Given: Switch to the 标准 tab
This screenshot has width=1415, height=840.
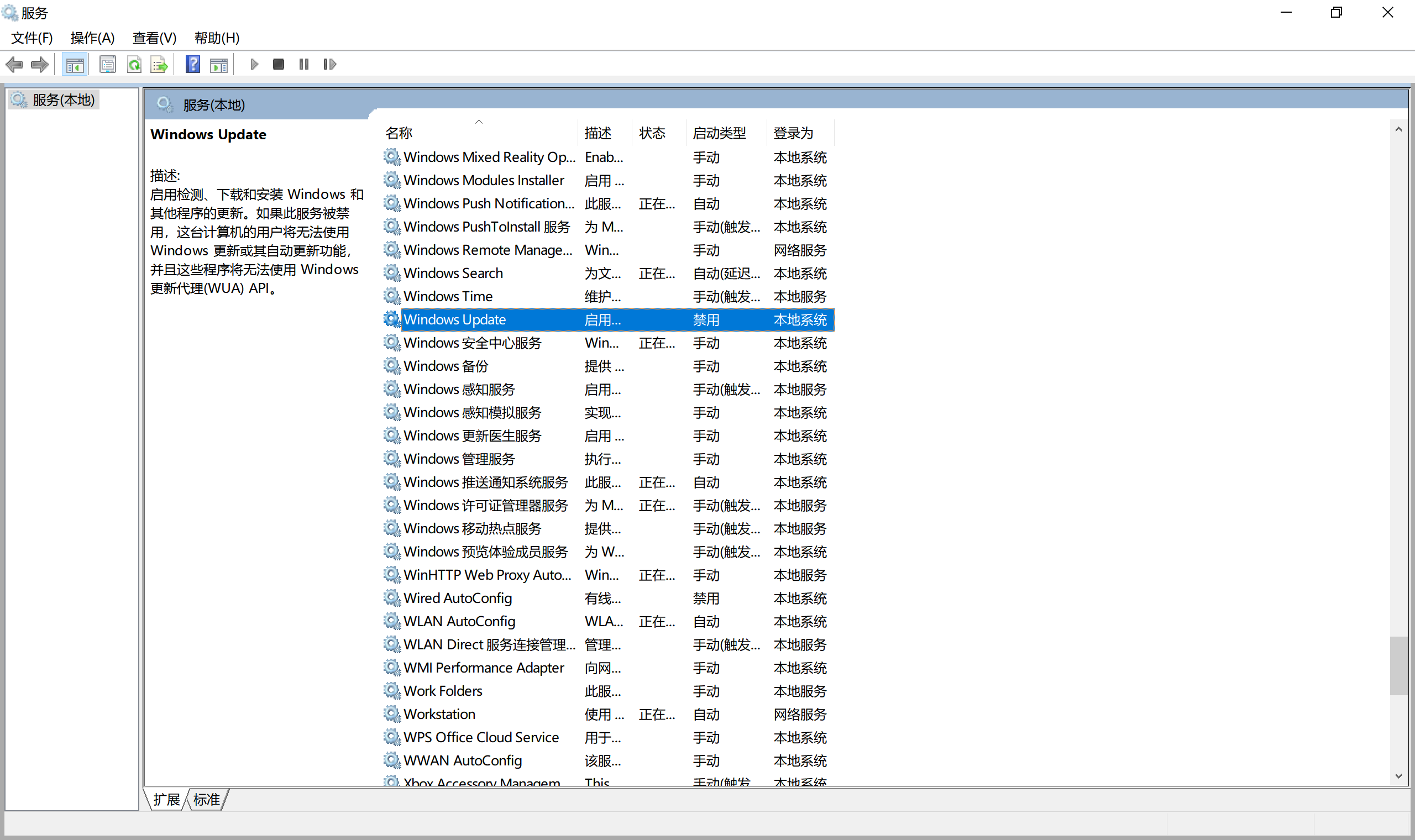Looking at the screenshot, I should (x=207, y=799).
